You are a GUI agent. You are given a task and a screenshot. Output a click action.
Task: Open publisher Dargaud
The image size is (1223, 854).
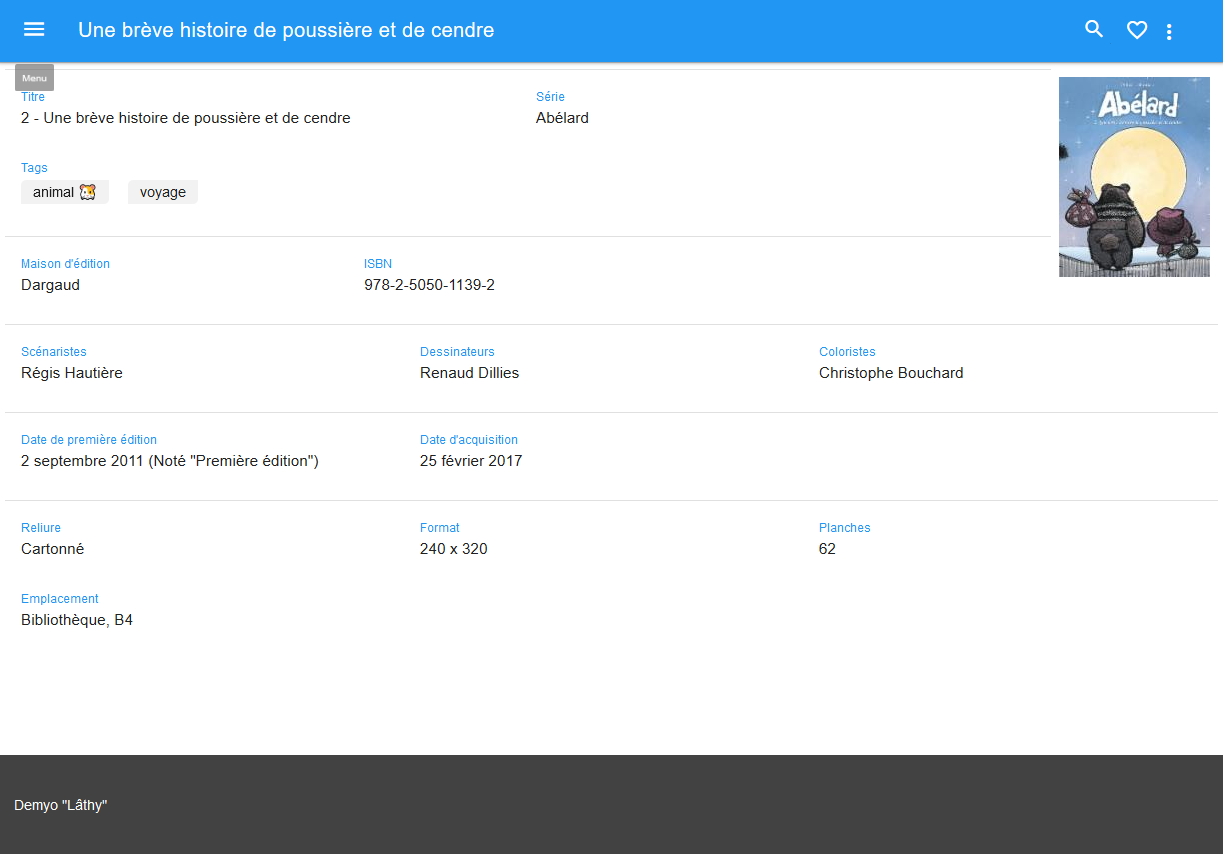(50, 285)
